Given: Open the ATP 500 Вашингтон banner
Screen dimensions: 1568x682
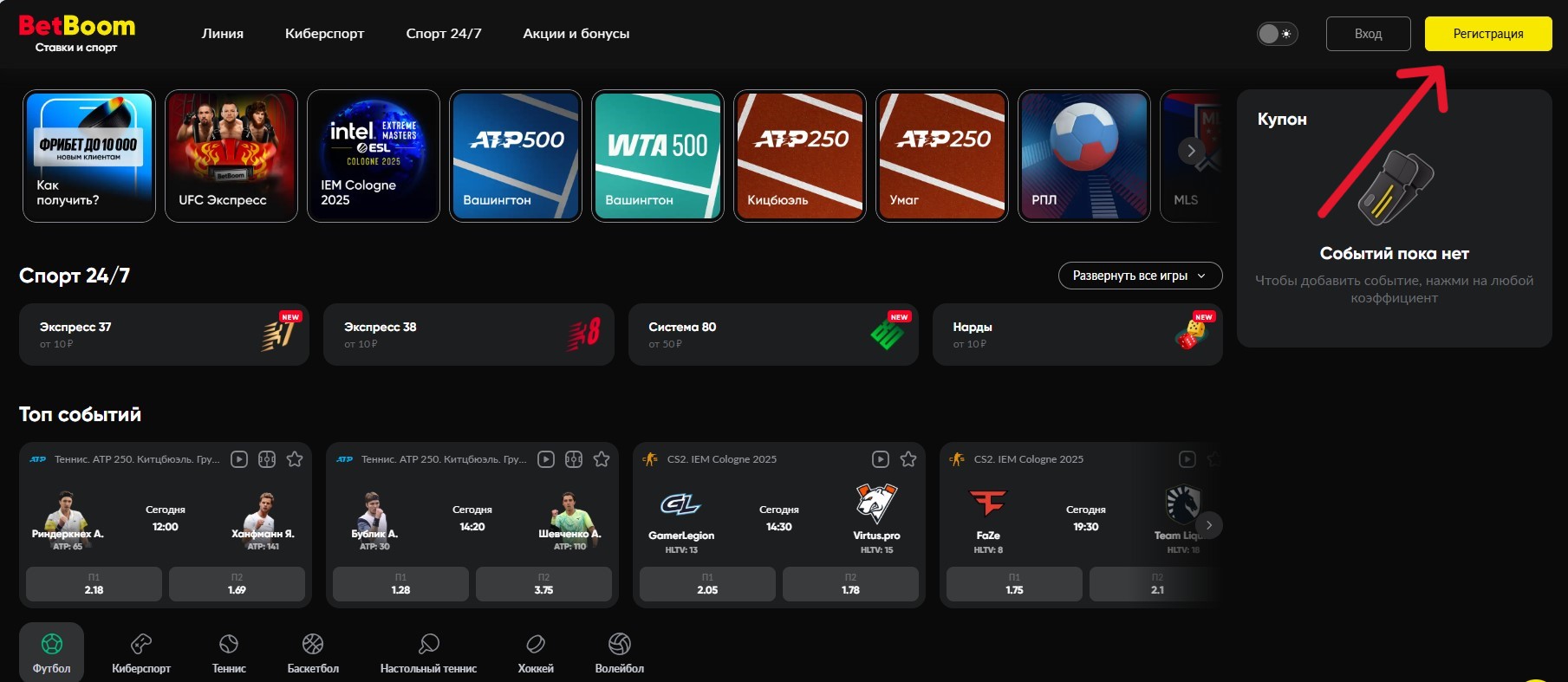Looking at the screenshot, I should [x=516, y=156].
